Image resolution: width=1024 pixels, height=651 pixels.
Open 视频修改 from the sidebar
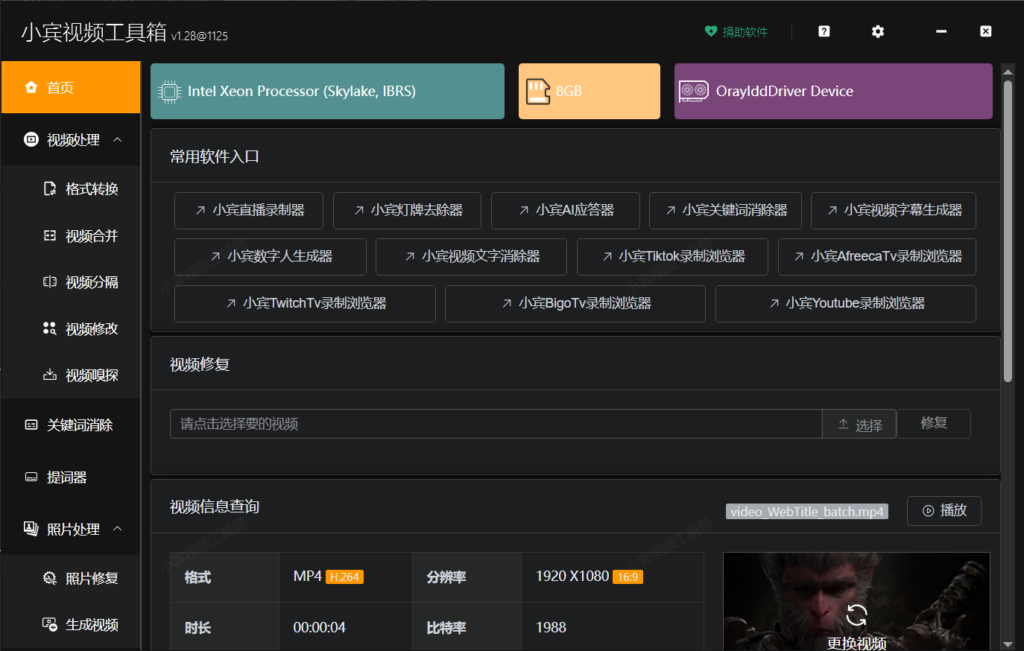click(x=91, y=329)
